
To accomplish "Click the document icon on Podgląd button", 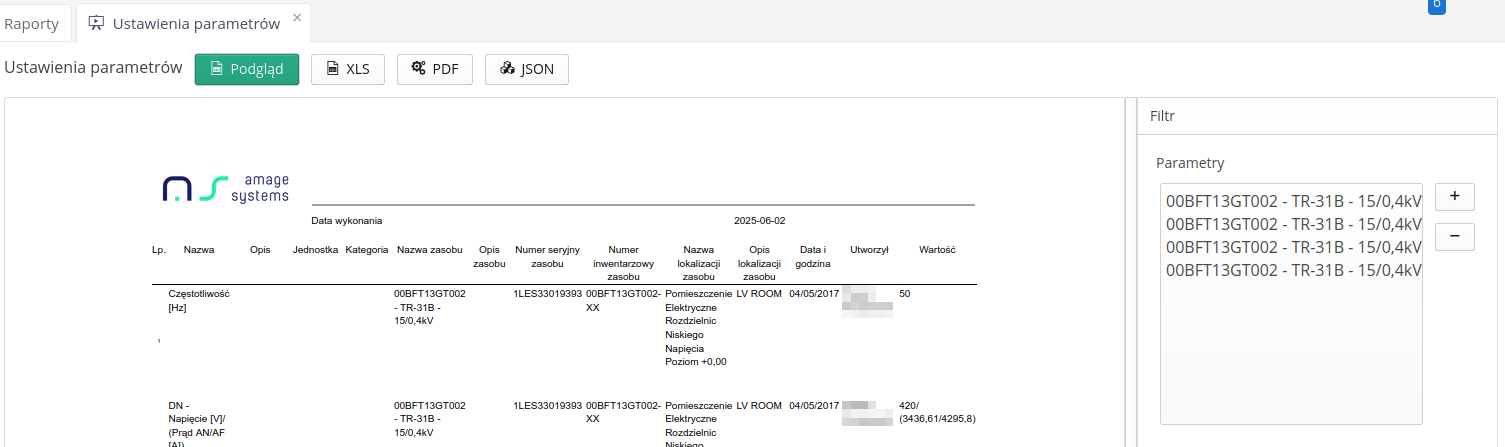I will [216, 69].
